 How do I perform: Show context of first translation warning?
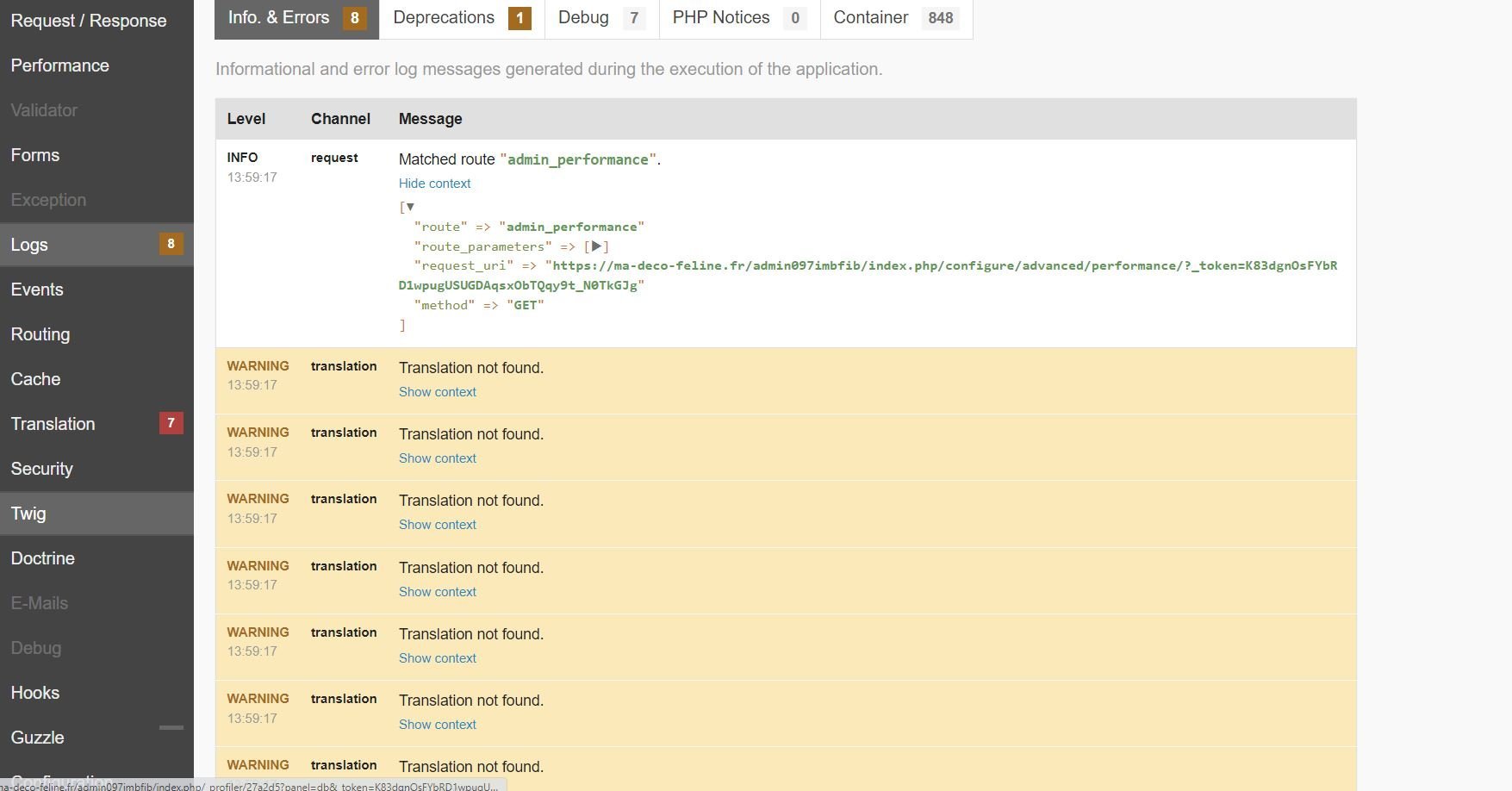[437, 392]
